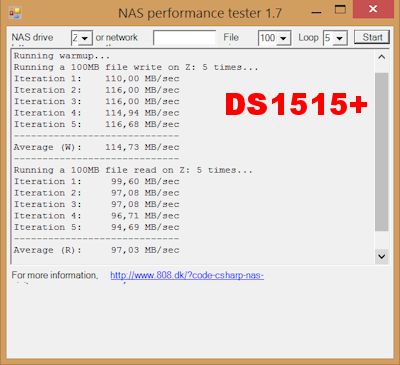This screenshot has width=400, height=365.
Task: Minimize the NAS performance tester window
Action: pos(316,13)
